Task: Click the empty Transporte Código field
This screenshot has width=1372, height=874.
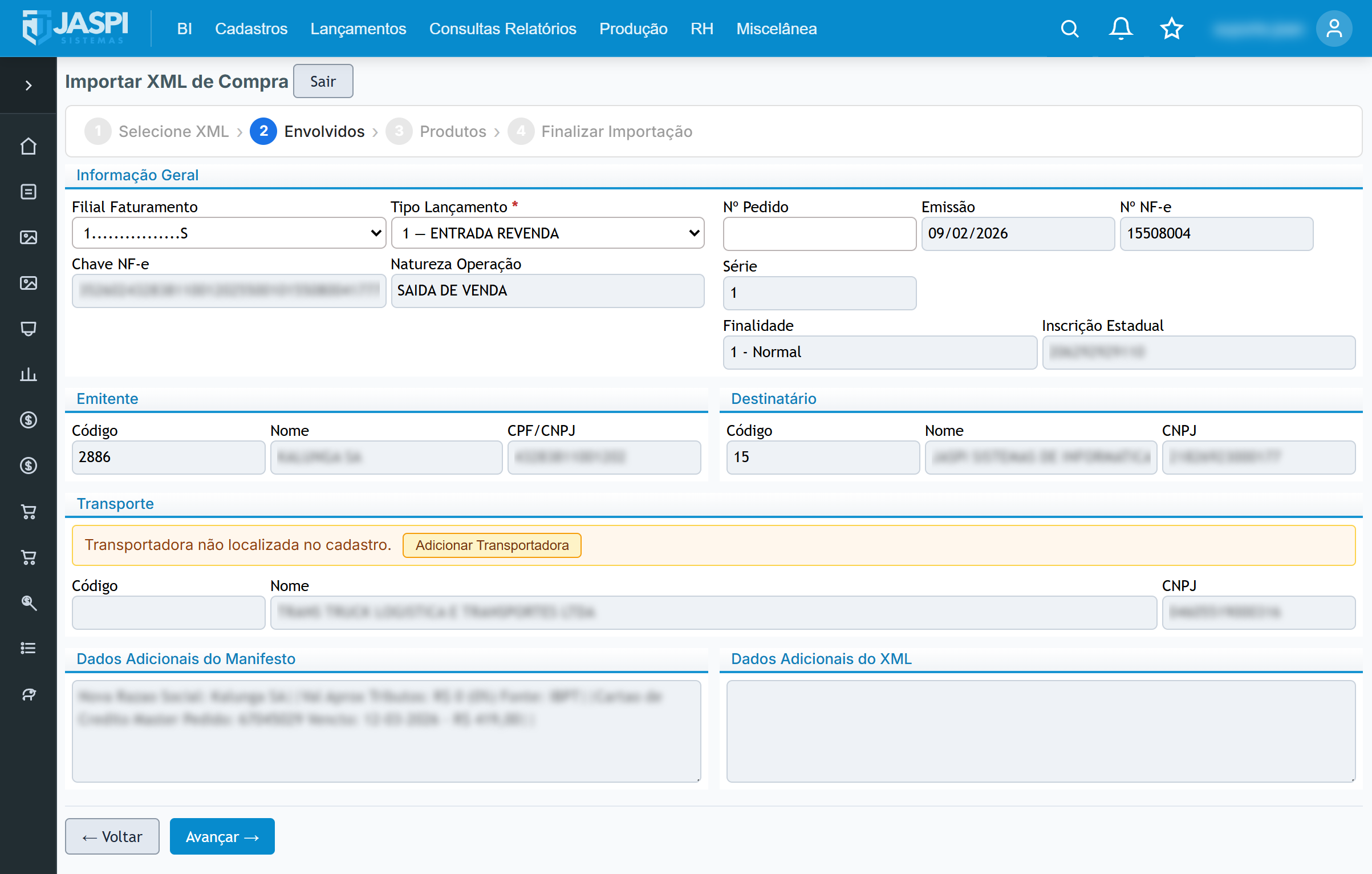Action: (x=168, y=613)
